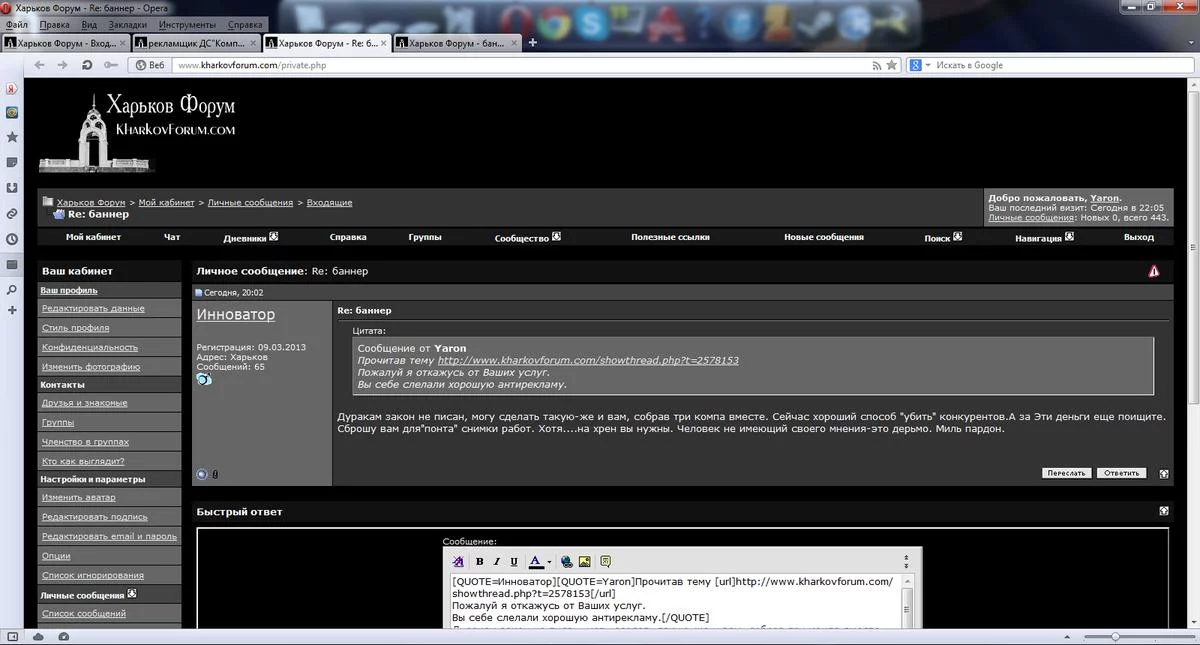Open Редактировать данные in sidebar

coord(93,309)
